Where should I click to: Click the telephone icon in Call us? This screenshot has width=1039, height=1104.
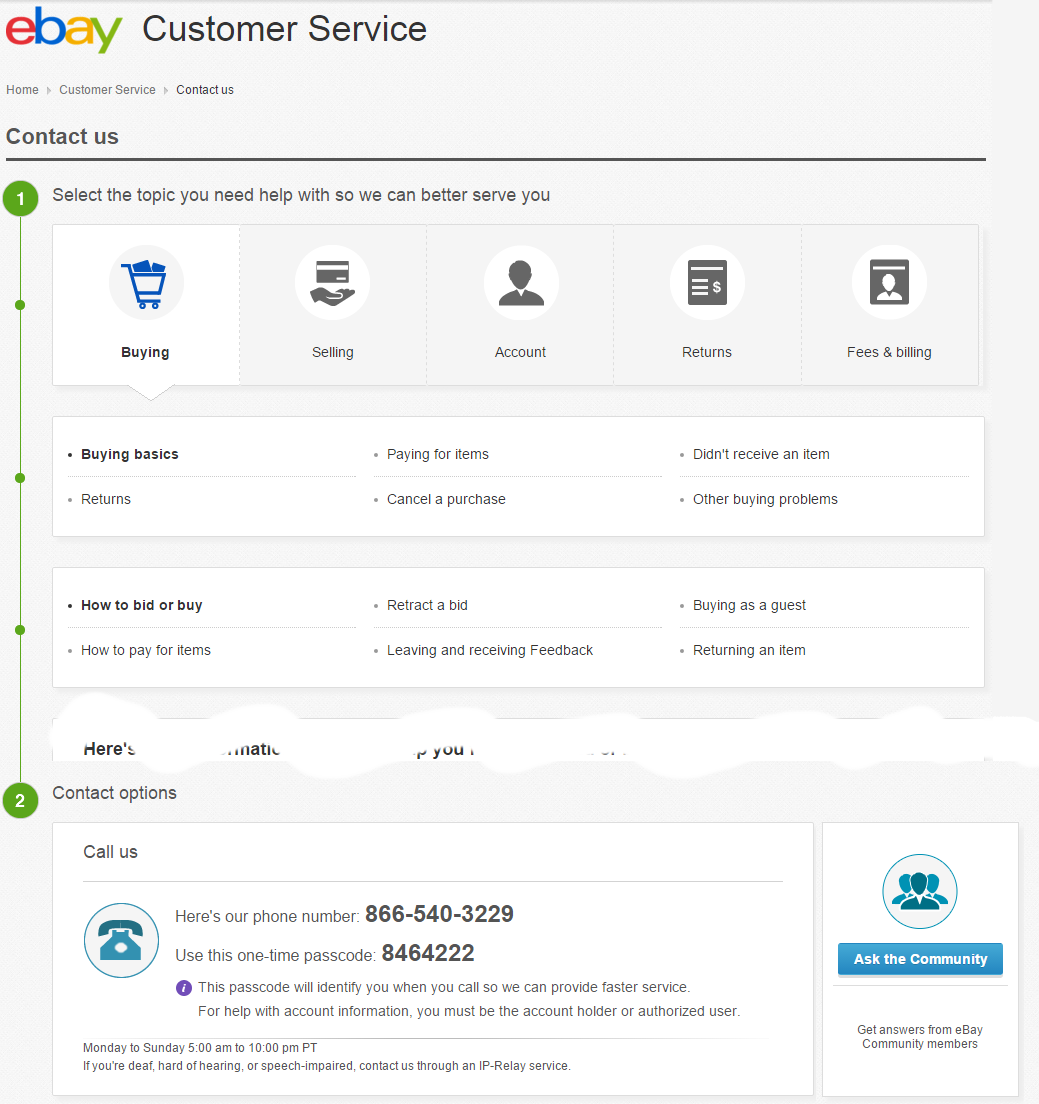click(121, 940)
